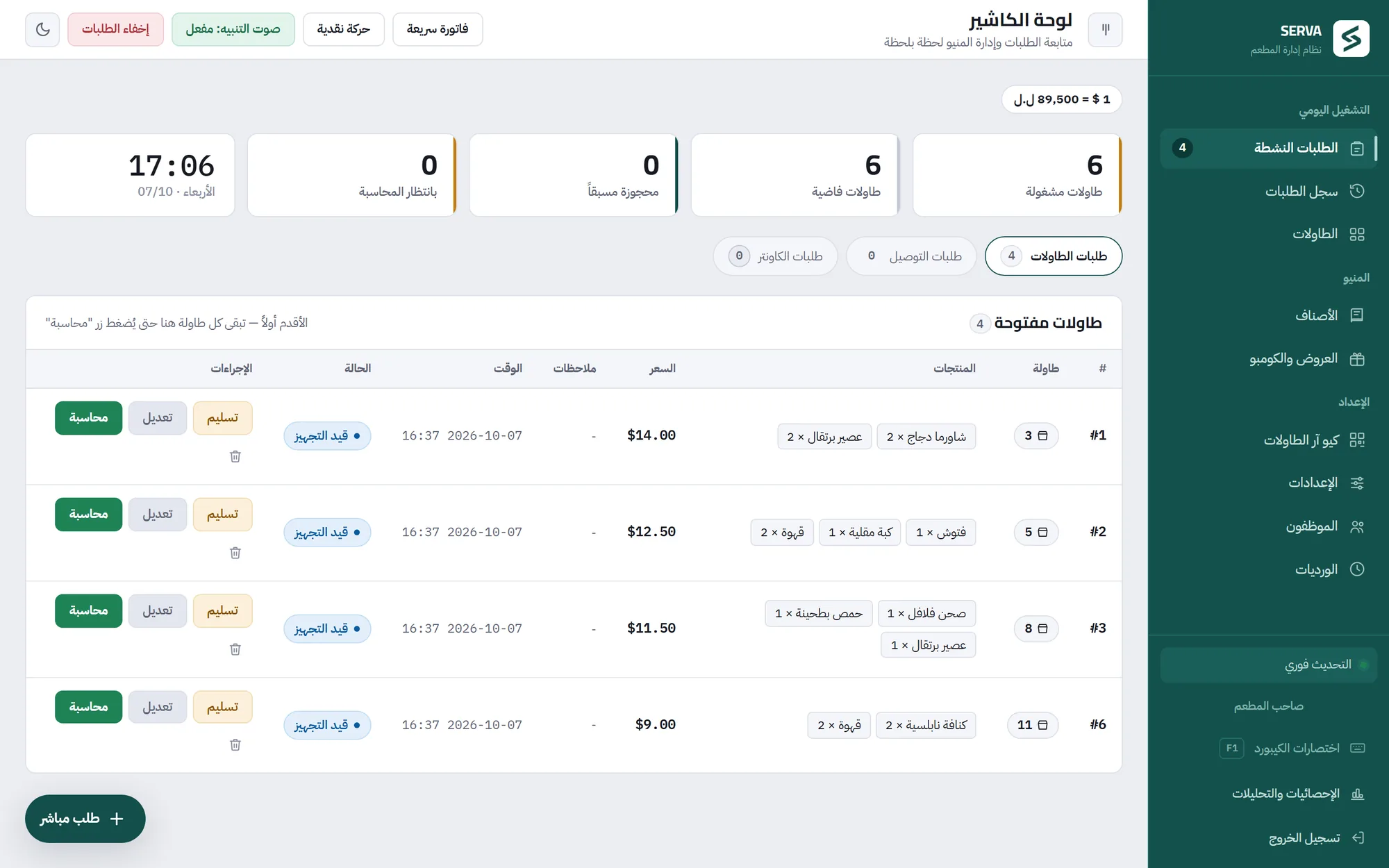Screen dimensions: 1389x868
Task: Click the $11.50 price in order #3
Action: (651, 628)
